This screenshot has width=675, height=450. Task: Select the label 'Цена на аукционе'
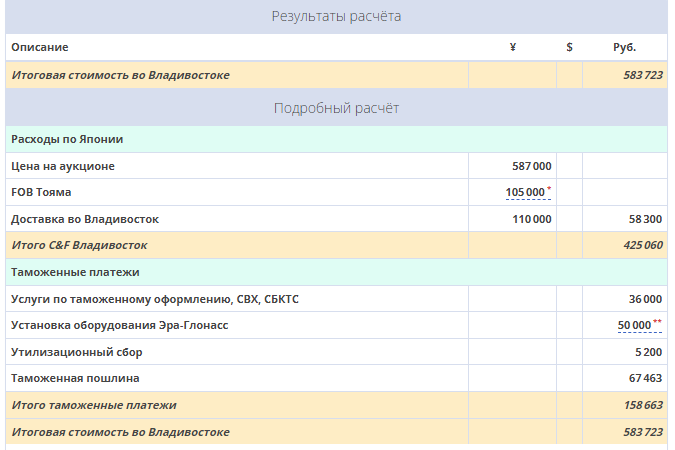pos(63,166)
